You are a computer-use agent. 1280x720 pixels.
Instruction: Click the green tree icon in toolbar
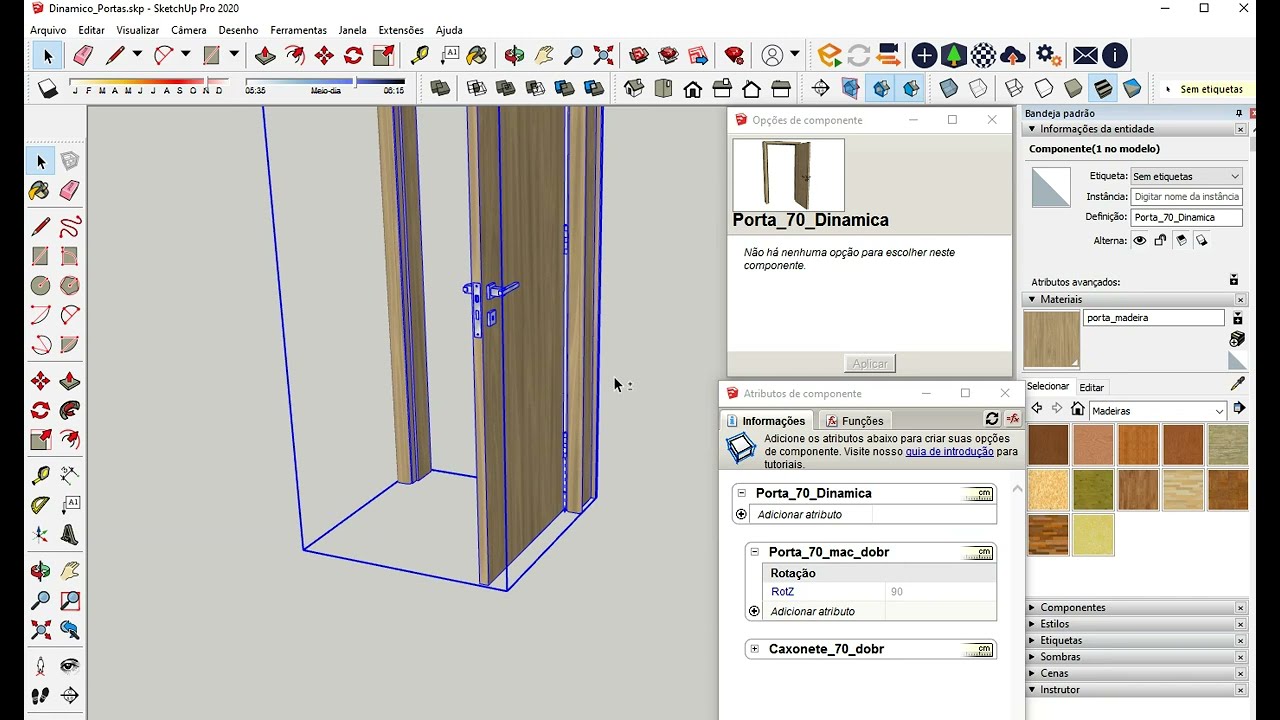(954, 55)
